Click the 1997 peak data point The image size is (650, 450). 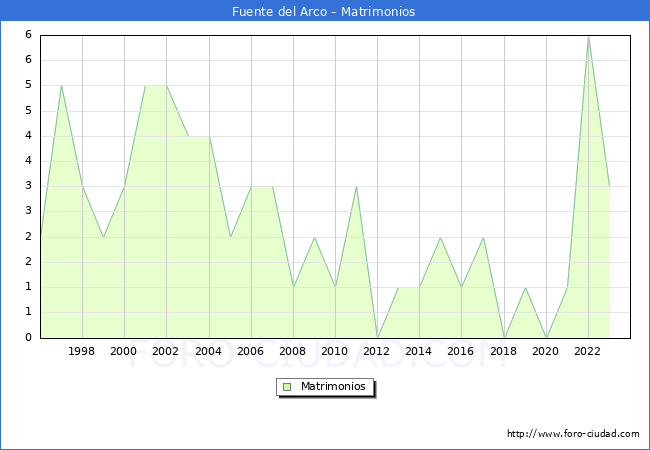point(61,86)
